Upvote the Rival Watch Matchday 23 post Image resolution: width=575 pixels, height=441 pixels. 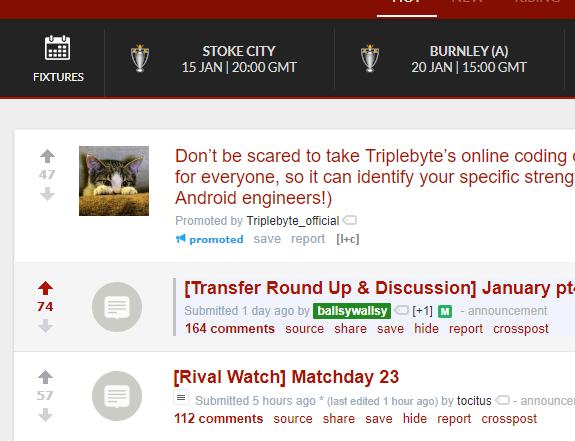pos(45,377)
